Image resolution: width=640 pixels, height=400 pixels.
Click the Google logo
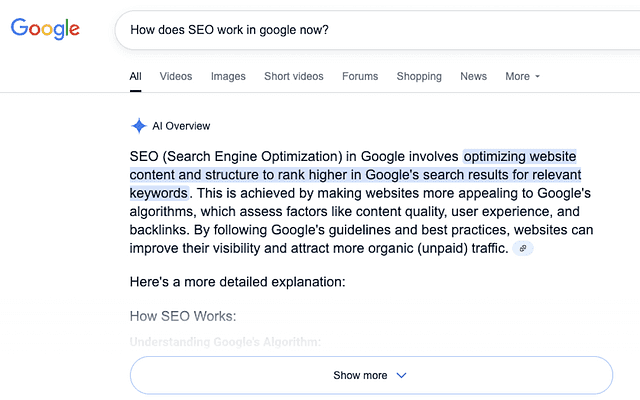tap(46, 29)
